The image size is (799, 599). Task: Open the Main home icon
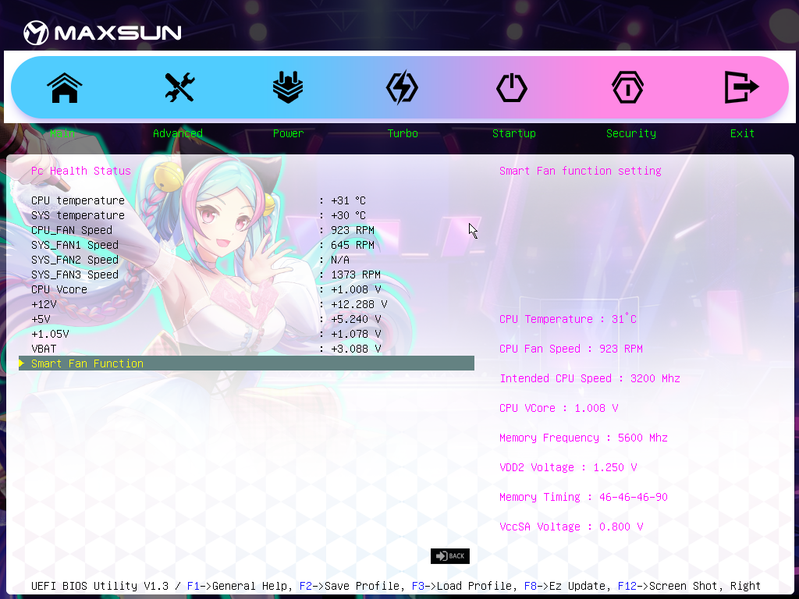click(x=65, y=88)
